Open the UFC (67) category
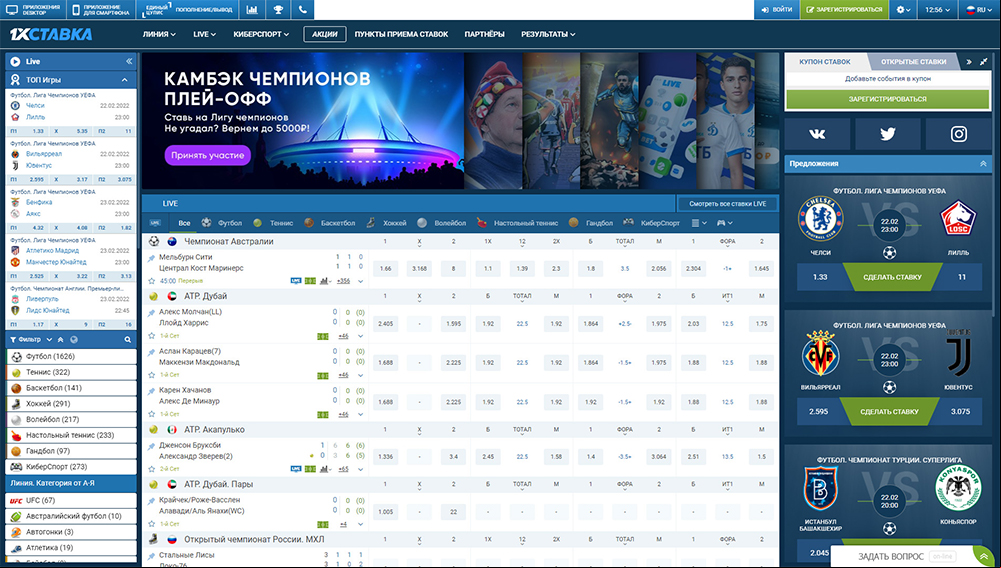Screen dimensions: 1001x568 (x=71, y=500)
